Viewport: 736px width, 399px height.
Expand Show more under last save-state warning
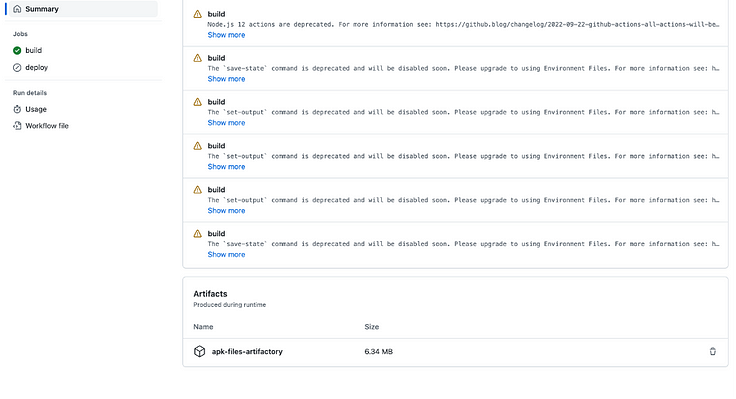click(226, 254)
